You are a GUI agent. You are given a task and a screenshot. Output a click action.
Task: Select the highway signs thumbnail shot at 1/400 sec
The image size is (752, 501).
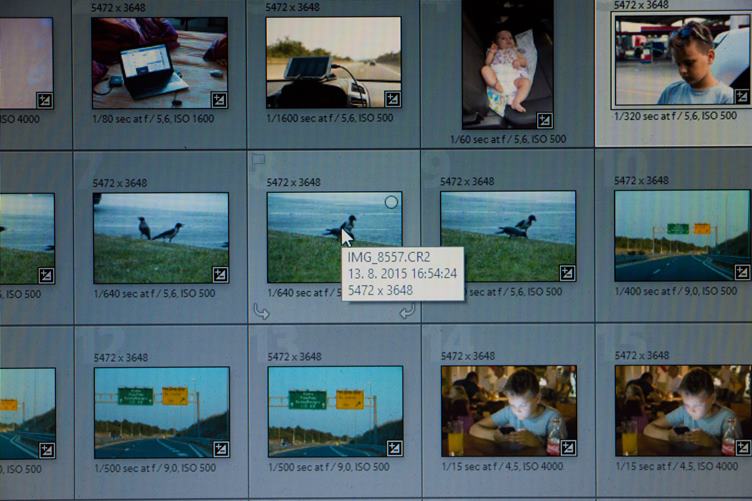click(680, 235)
